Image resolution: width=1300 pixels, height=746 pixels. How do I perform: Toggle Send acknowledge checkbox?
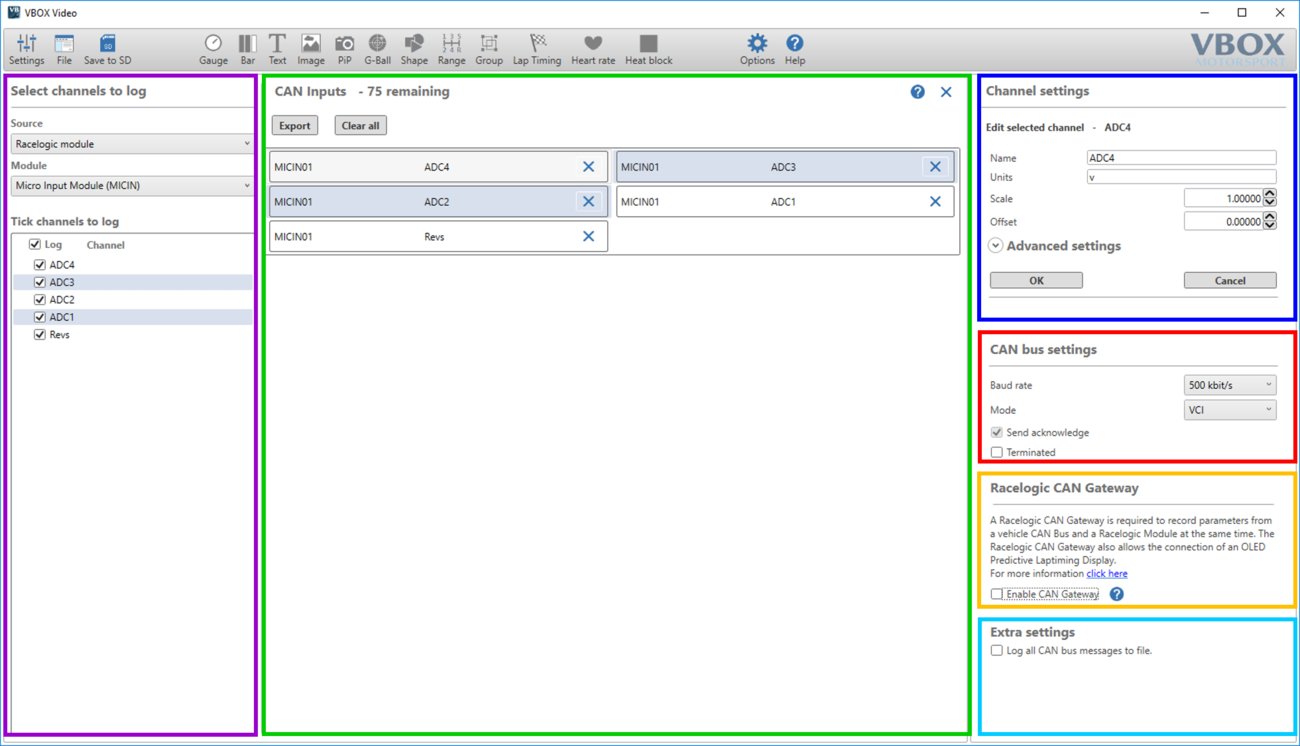pyautogui.click(x=997, y=433)
